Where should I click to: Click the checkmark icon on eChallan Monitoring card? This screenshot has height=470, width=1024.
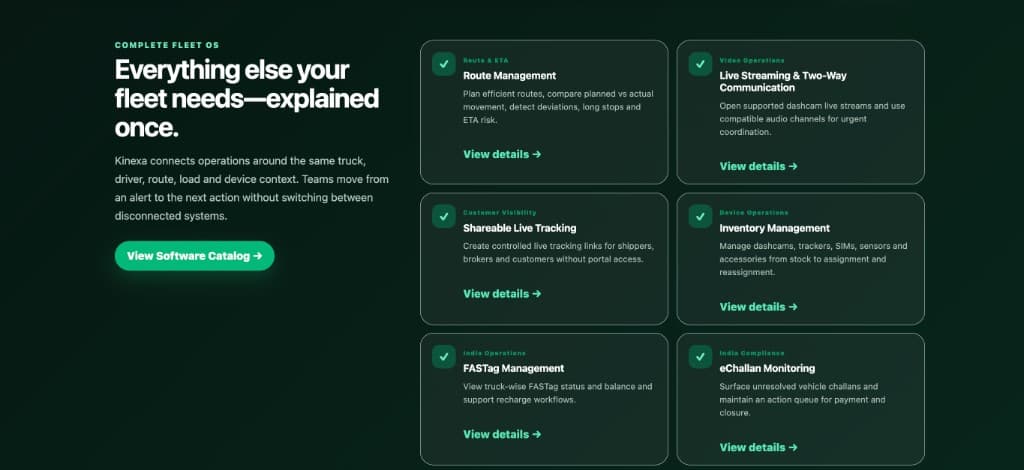[700, 357]
